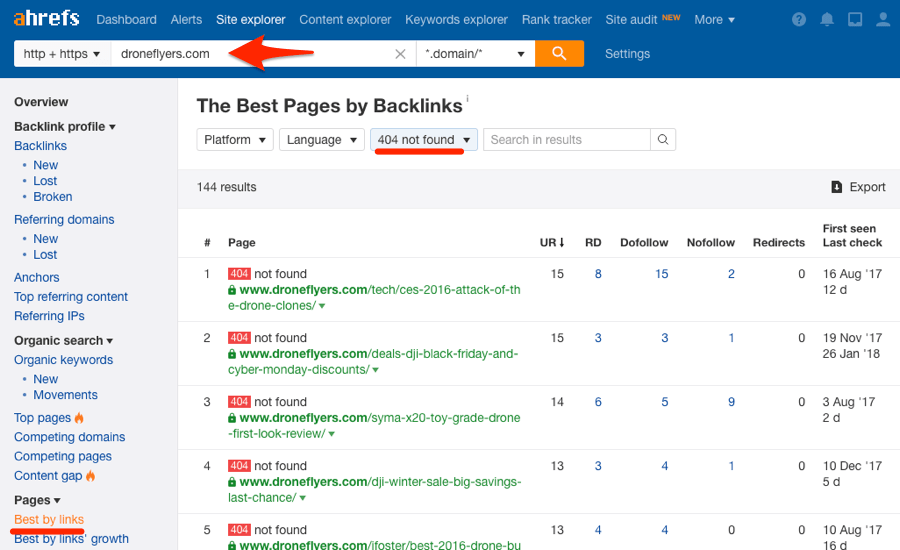Open the http + https protocol dropdown
The width and height of the screenshot is (900, 550).
coord(62,54)
